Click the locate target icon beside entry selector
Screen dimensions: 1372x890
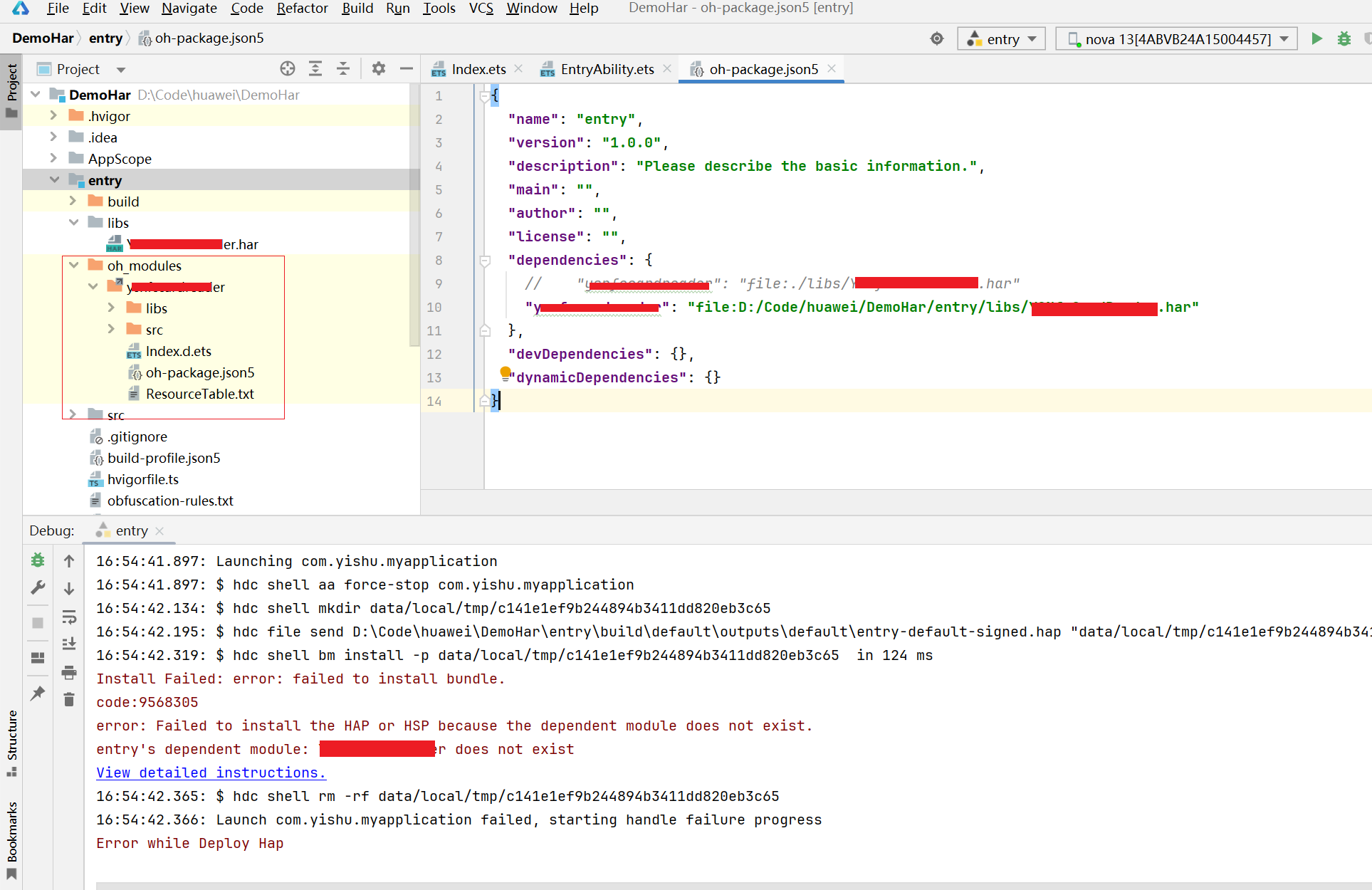click(x=937, y=38)
